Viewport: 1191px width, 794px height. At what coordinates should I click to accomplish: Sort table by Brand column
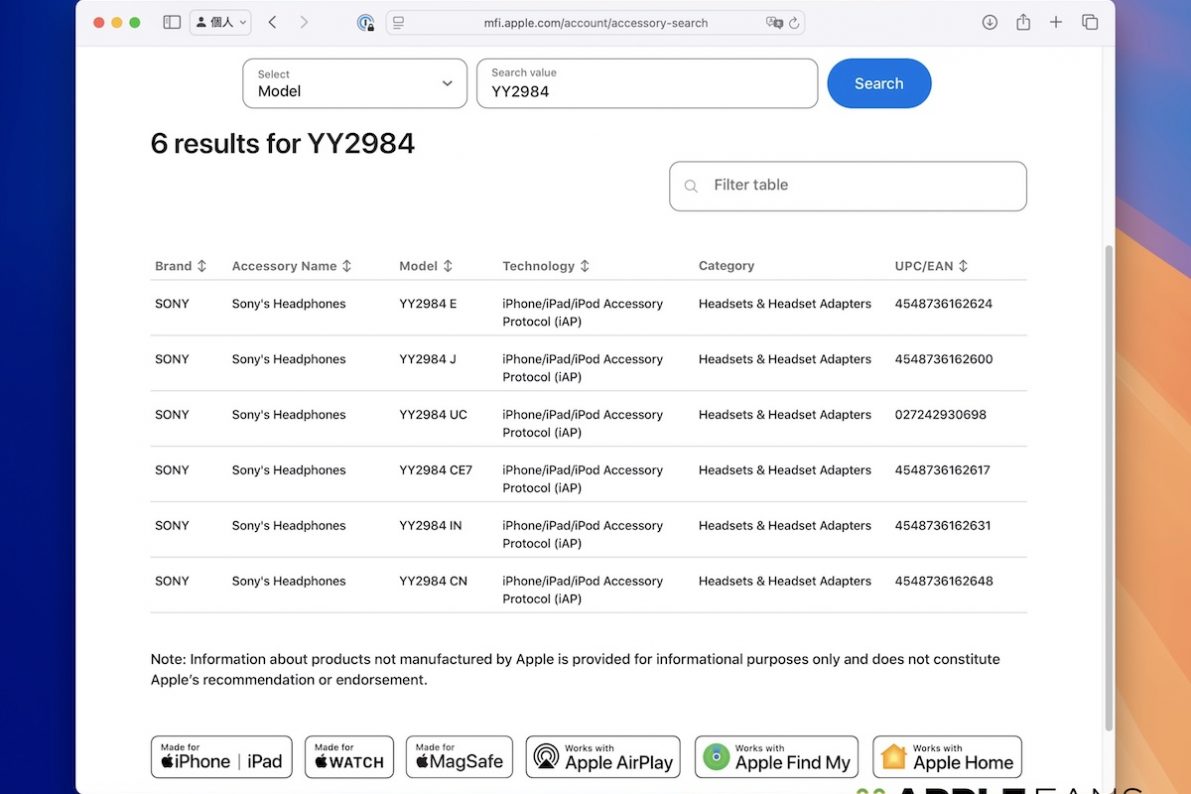[181, 266]
